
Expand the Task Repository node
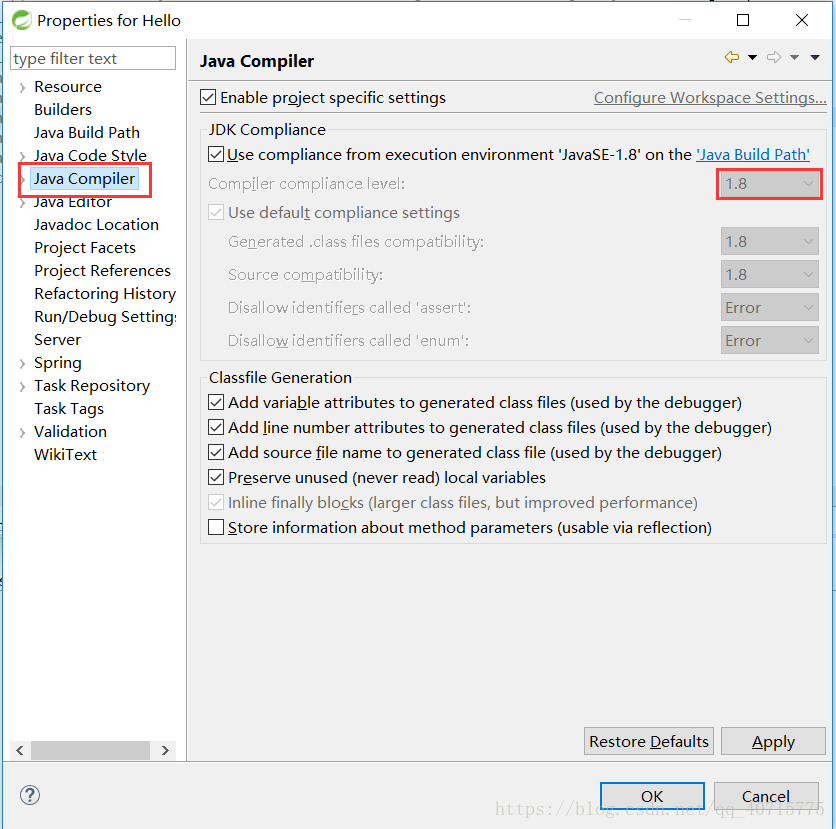click(x=22, y=387)
